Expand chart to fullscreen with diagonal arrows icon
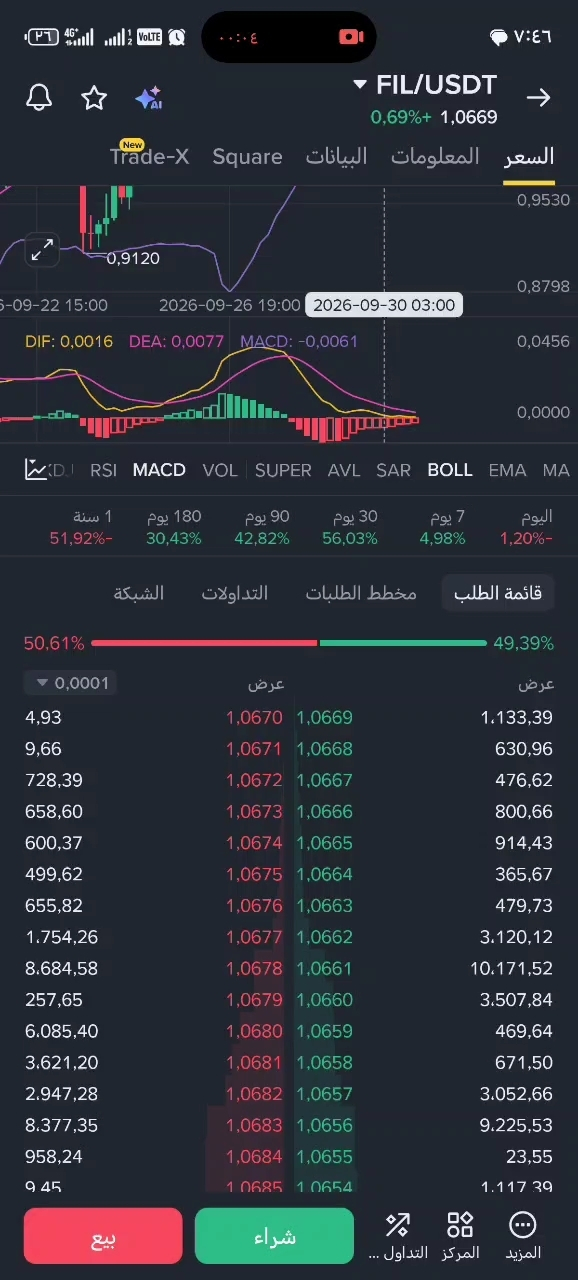This screenshot has height=1280, width=578. click(42, 250)
